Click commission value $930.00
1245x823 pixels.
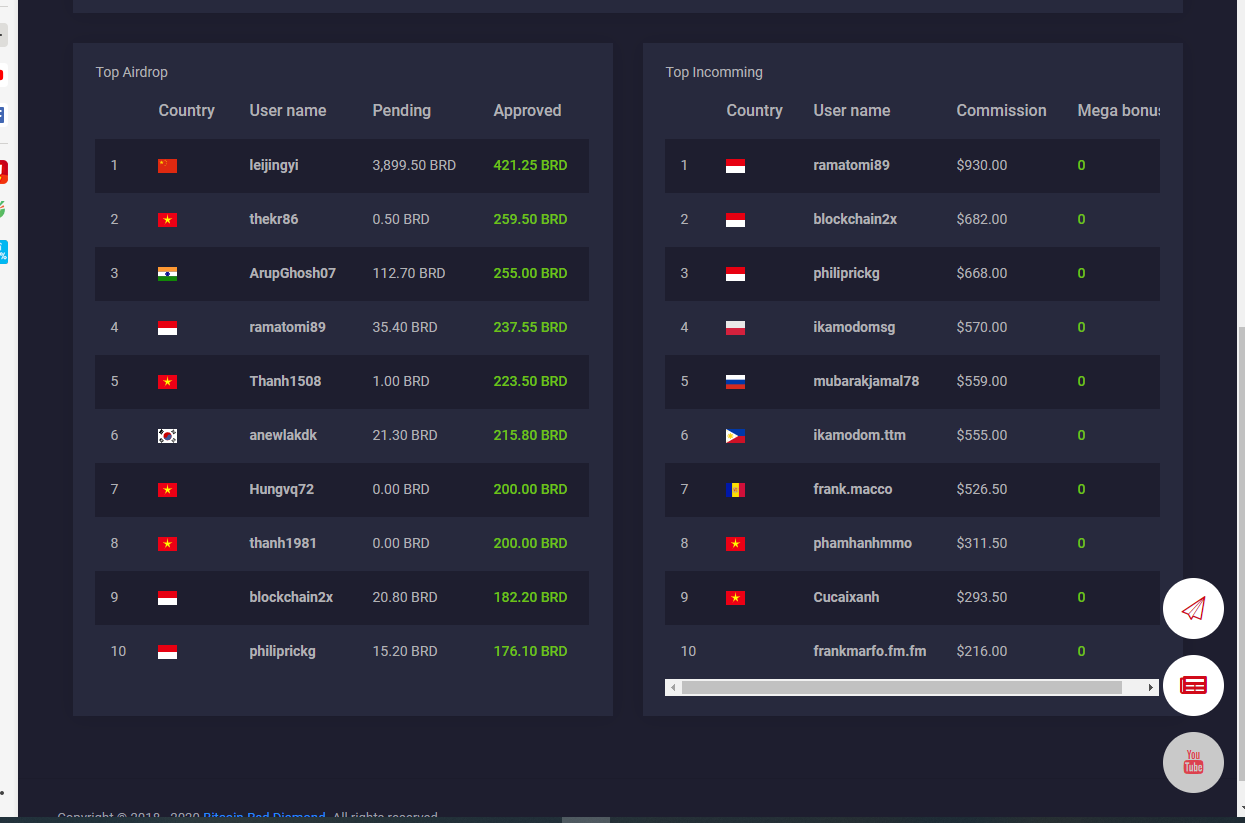coord(982,165)
